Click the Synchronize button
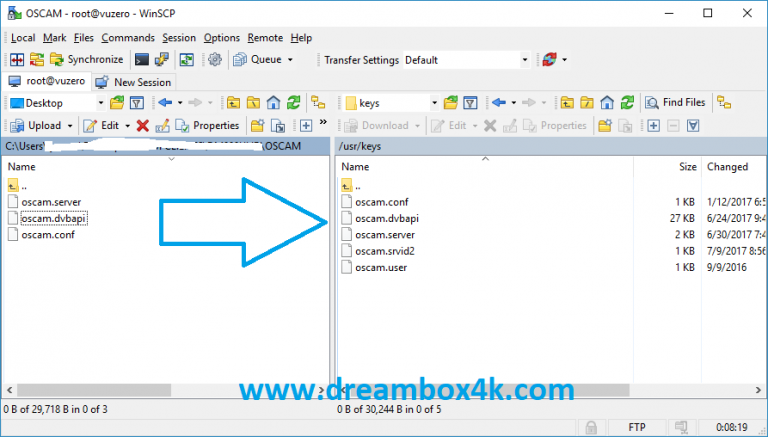The height and width of the screenshot is (437, 768). coord(87,60)
